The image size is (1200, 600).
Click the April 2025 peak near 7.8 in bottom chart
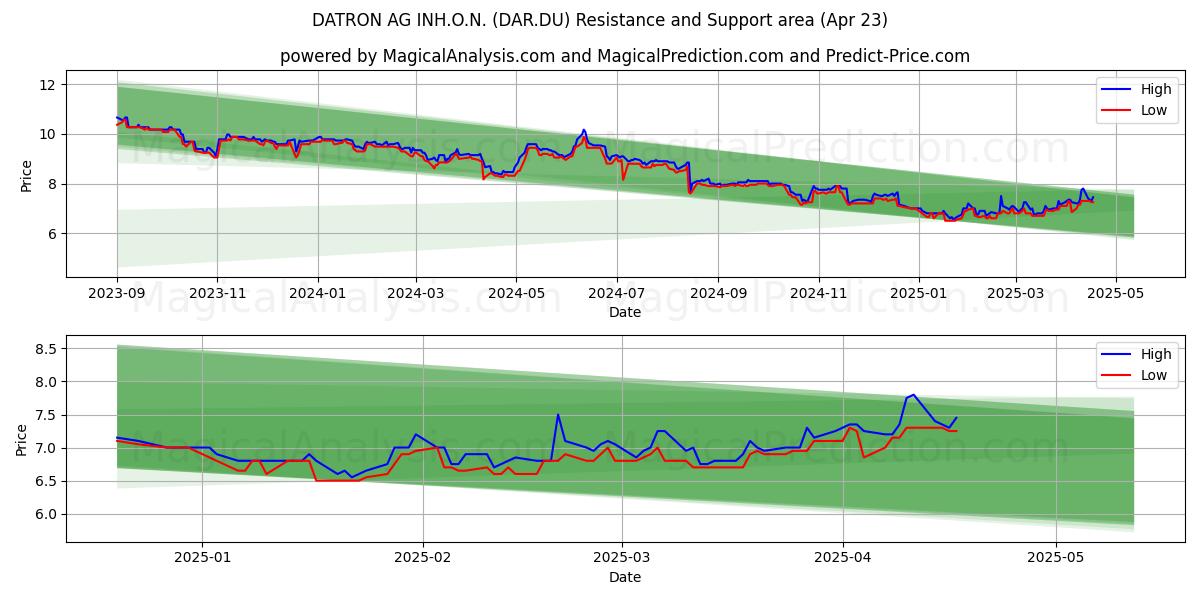(x=913, y=395)
